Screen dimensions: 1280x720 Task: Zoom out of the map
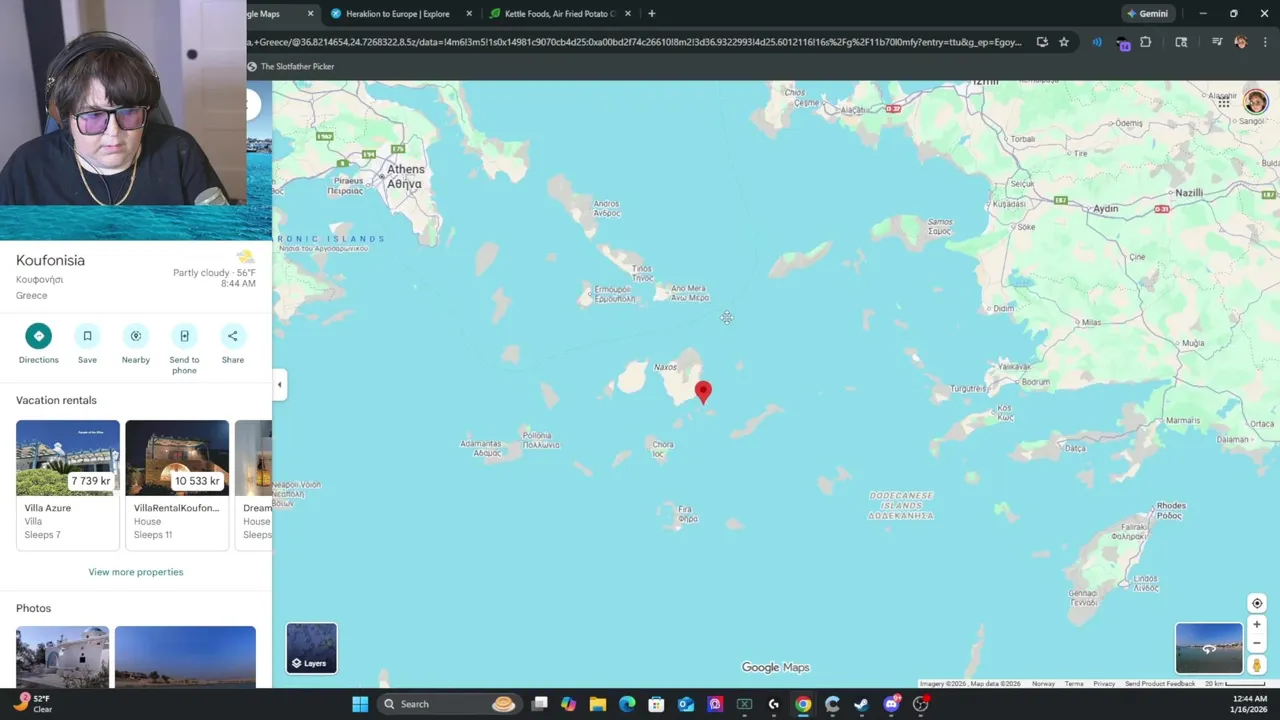click(x=1257, y=643)
